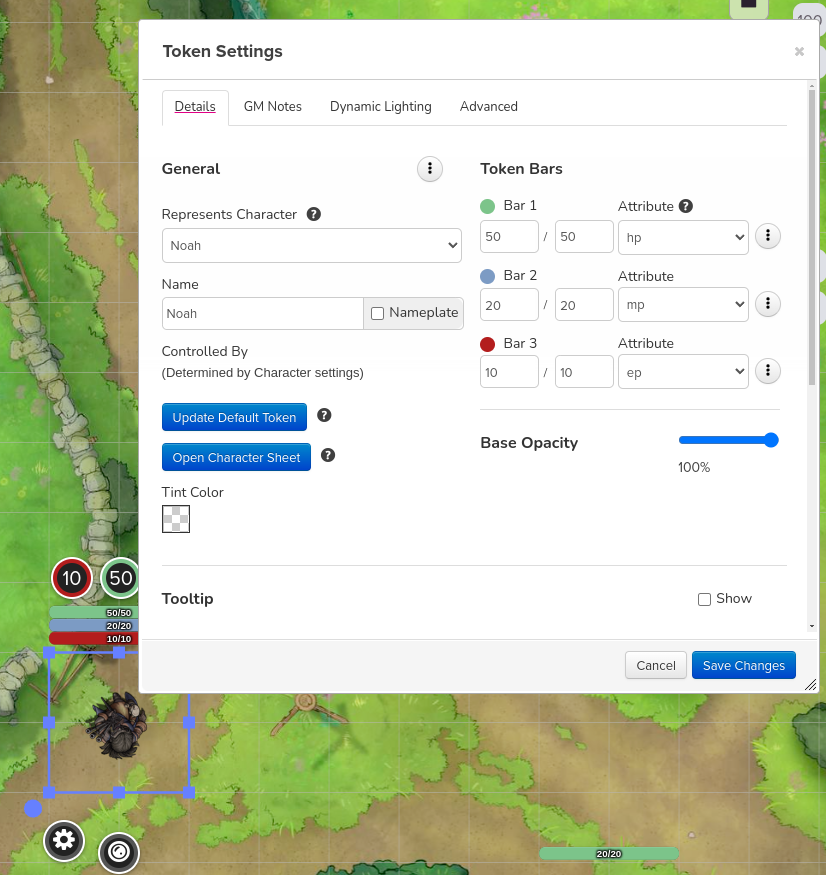Open Bar 1 options three-dot menu
The height and width of the screenshot is (875, 826).
pos(767,237)
